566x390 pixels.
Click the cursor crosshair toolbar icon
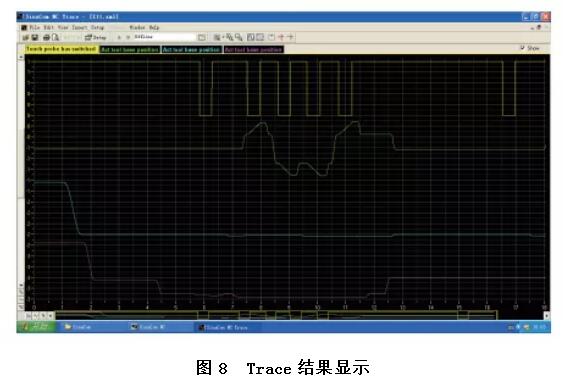[x=281, y=37]
